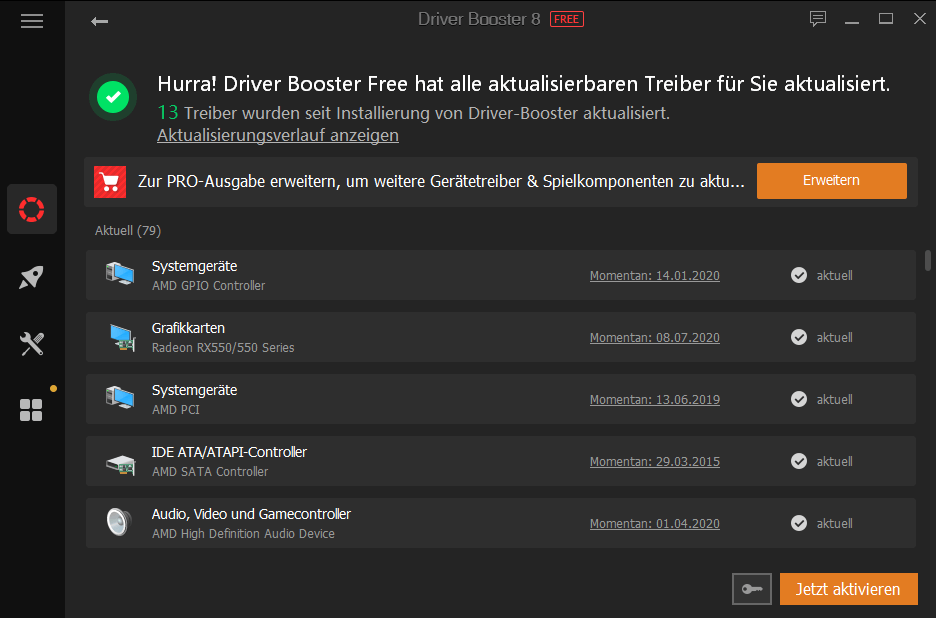Screen dimensions: 936x618
Task: Click checkmark status for AMD GPIO Controller
Action: (x=799, y=275)
